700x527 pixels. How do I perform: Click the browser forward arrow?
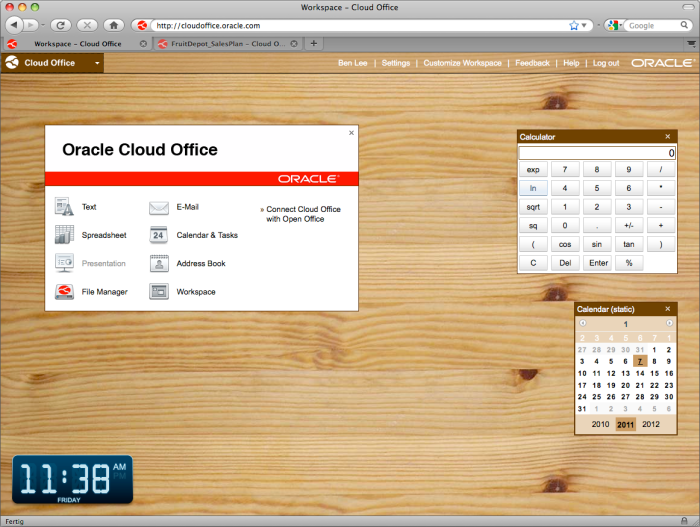click(x=30, y=25)
